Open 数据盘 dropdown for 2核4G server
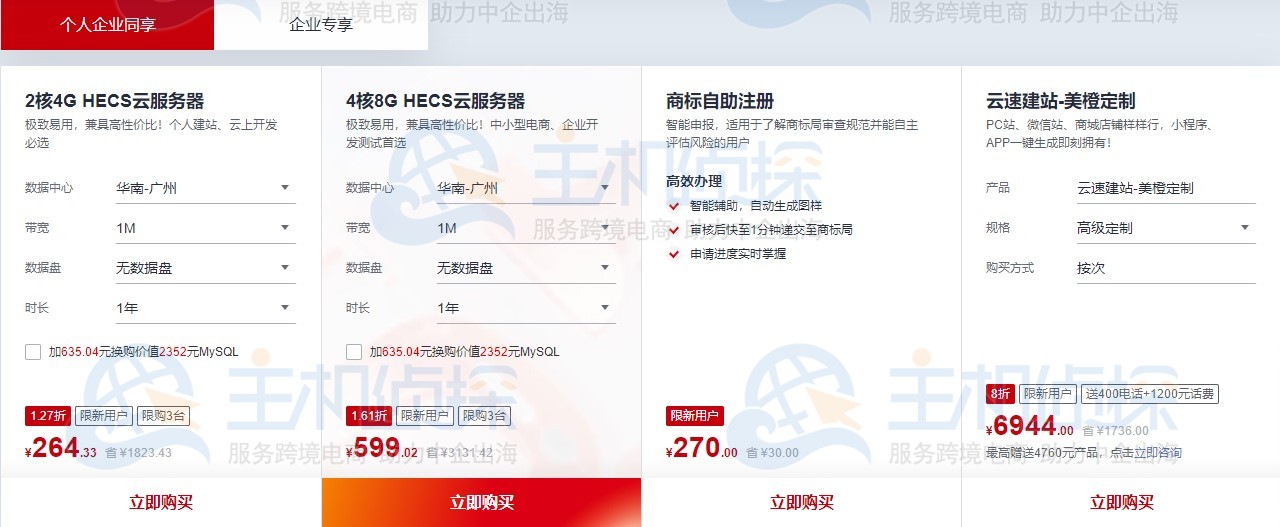Screen dimensions: 1280x527 pyautogui.click(x=205, y=268)
